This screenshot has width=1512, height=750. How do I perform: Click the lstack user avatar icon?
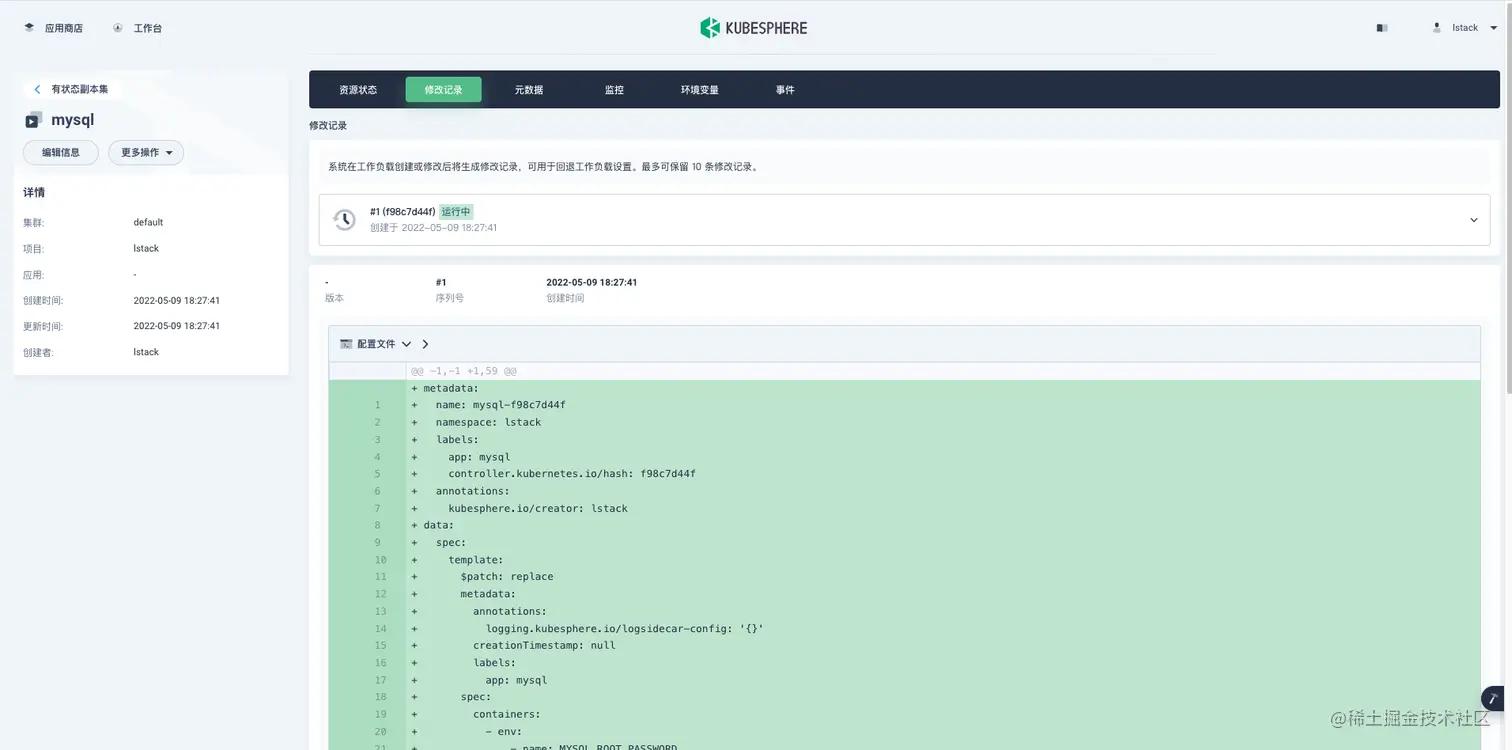click(1437, 28)
